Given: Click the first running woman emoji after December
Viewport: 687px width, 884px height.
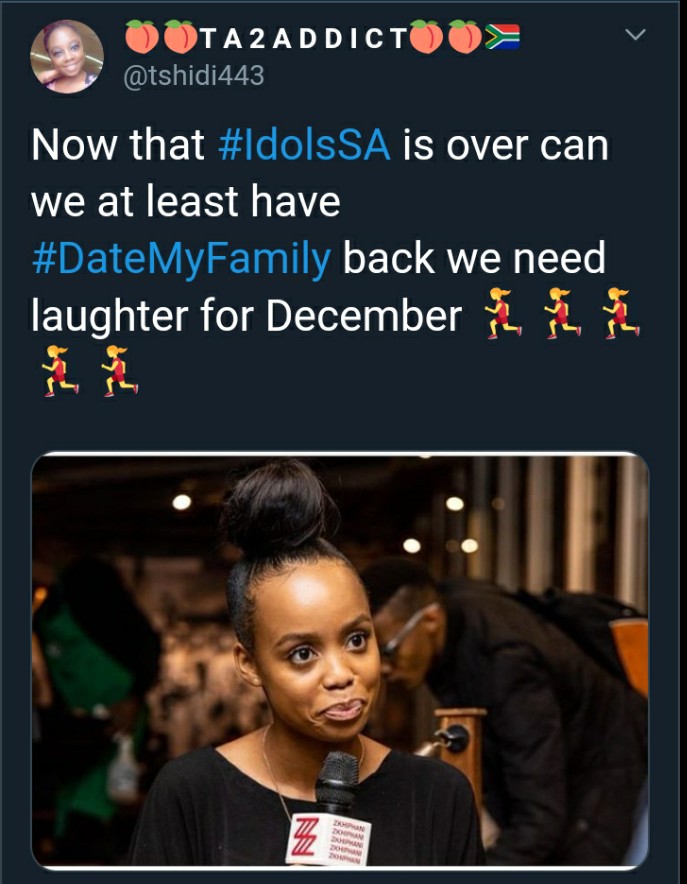Looking at the screenshot, I should (502, 313).
